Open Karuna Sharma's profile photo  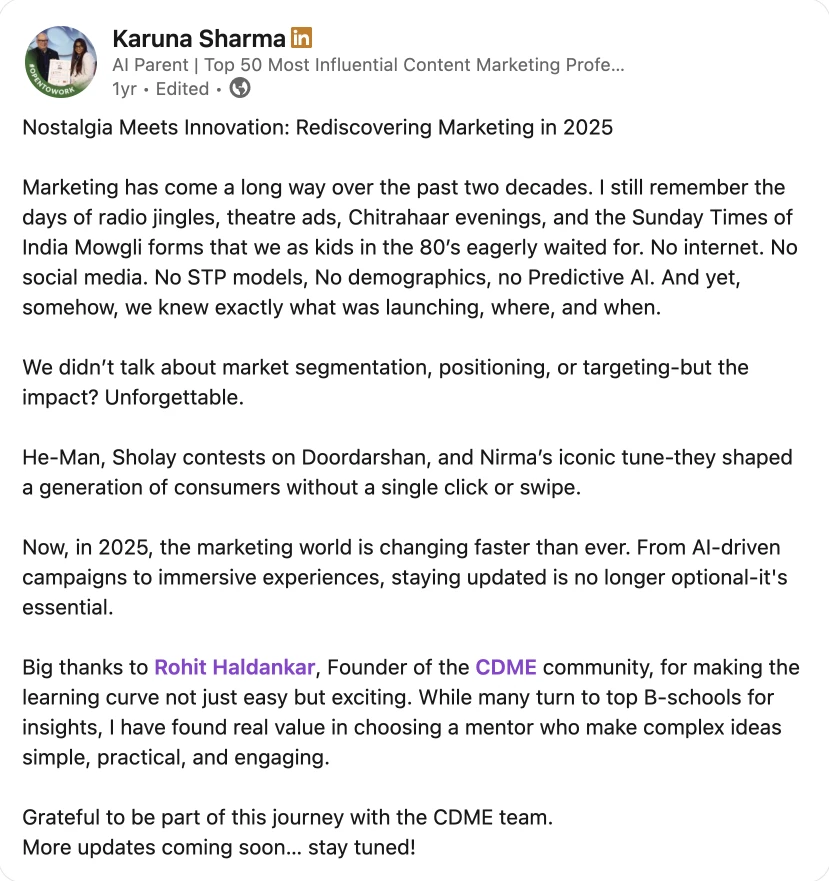[61, 62]
